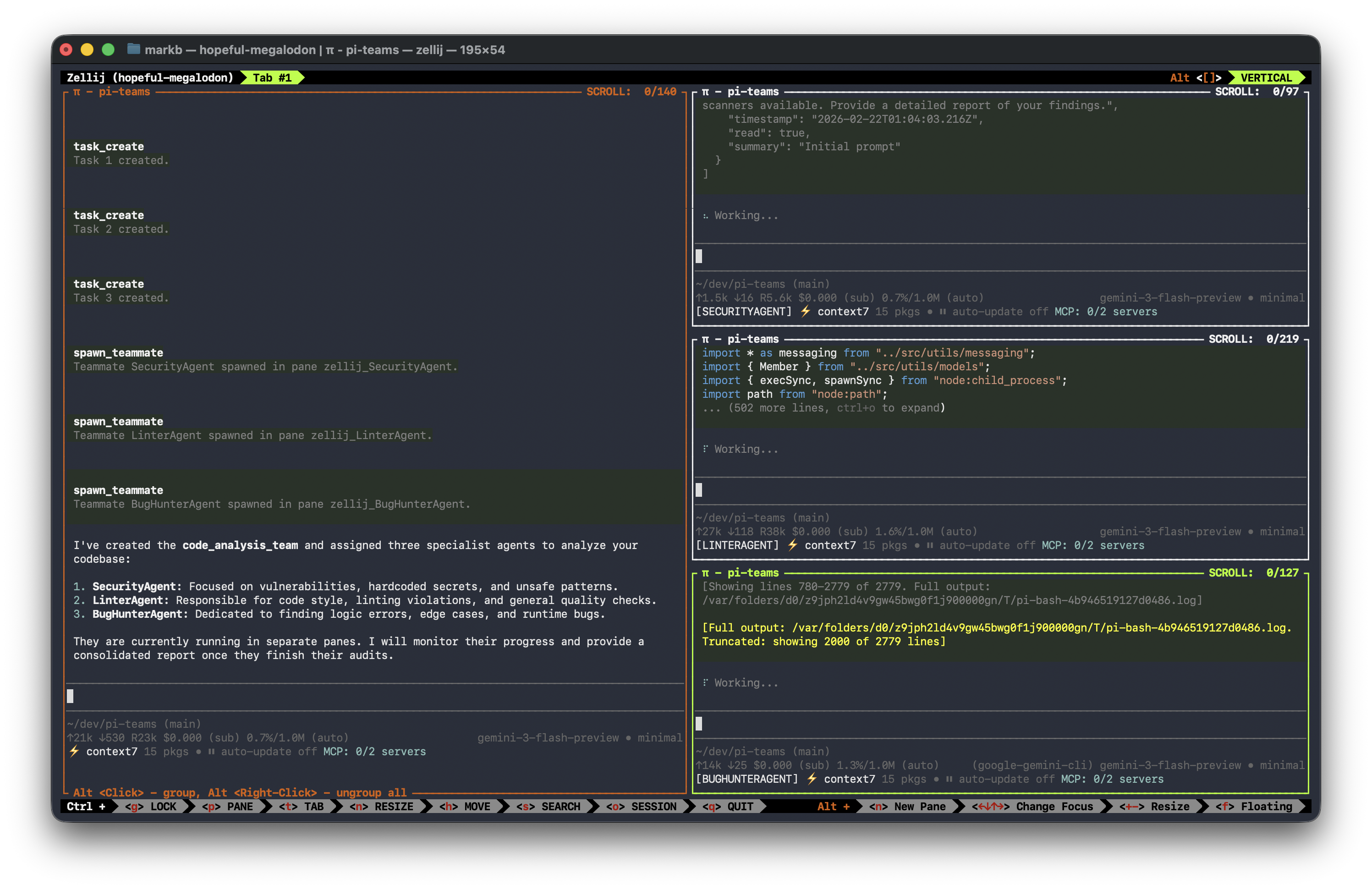This screenshot has height=890, width=1372.
Task: Select Tab #1 in the Zellij tab bar
Action: click(272, 77)
